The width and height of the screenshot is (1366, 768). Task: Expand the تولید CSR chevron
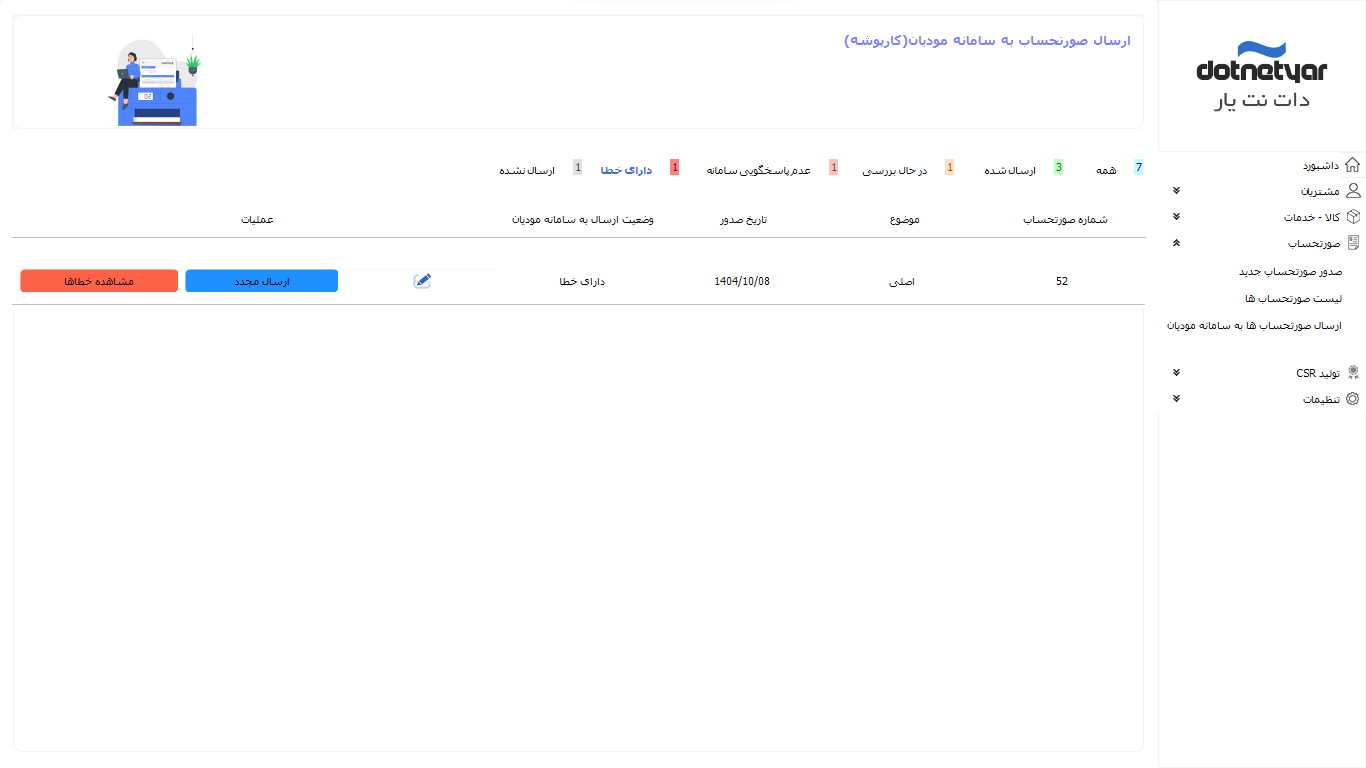click(1176, 373)
